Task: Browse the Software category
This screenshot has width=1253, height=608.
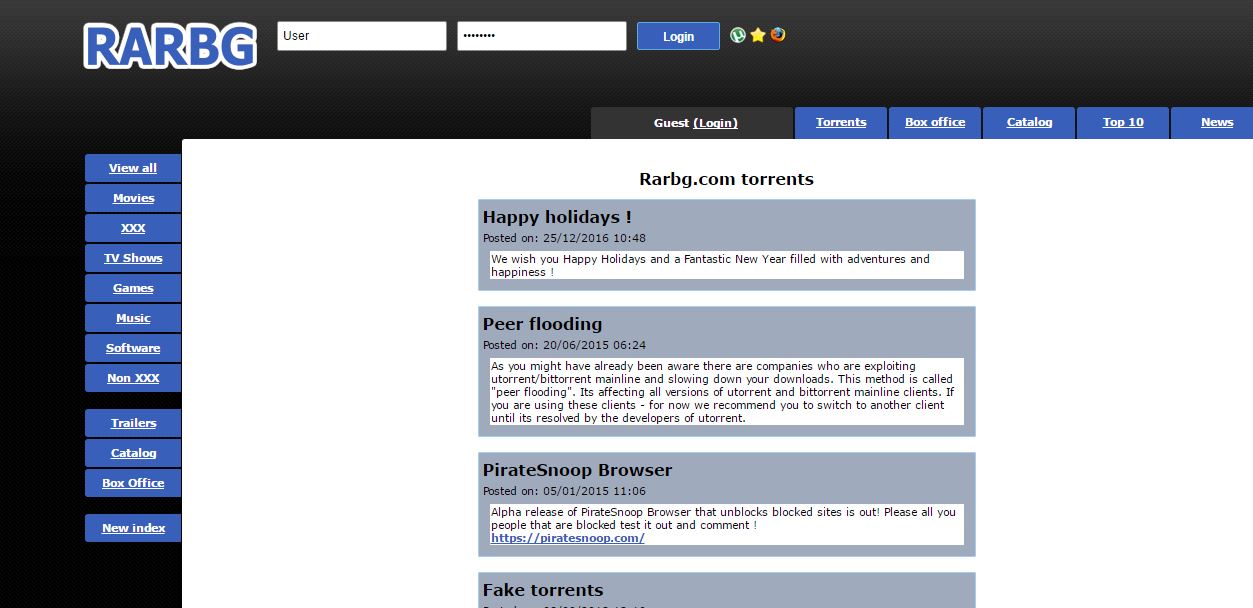Action: click(133, 348)
